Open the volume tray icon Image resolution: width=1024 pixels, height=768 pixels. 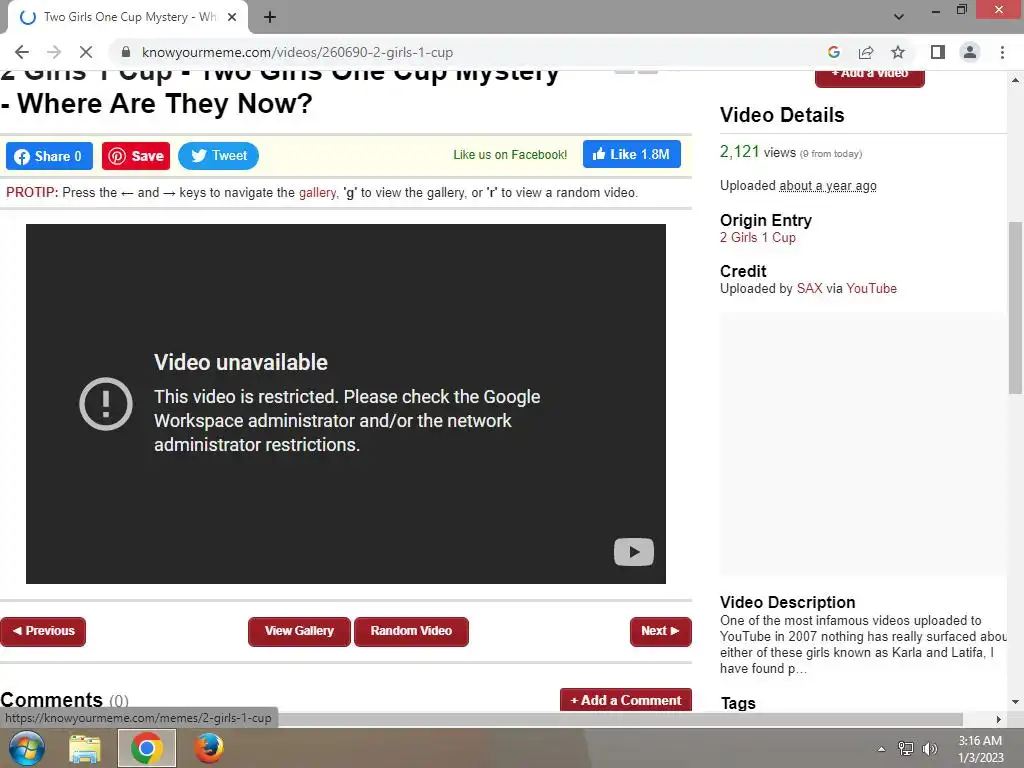pyautogui.click(x=930, y=749)
